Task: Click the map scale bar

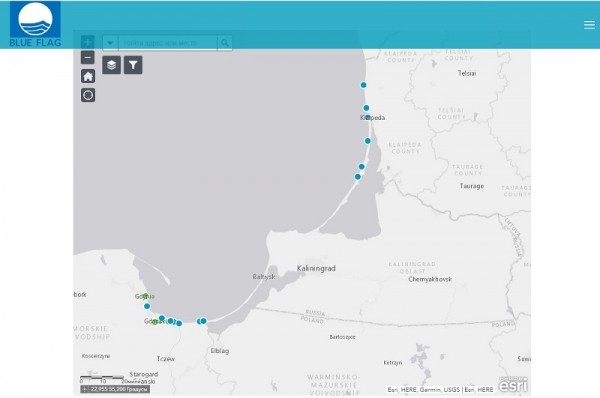Action: point(102,379)
